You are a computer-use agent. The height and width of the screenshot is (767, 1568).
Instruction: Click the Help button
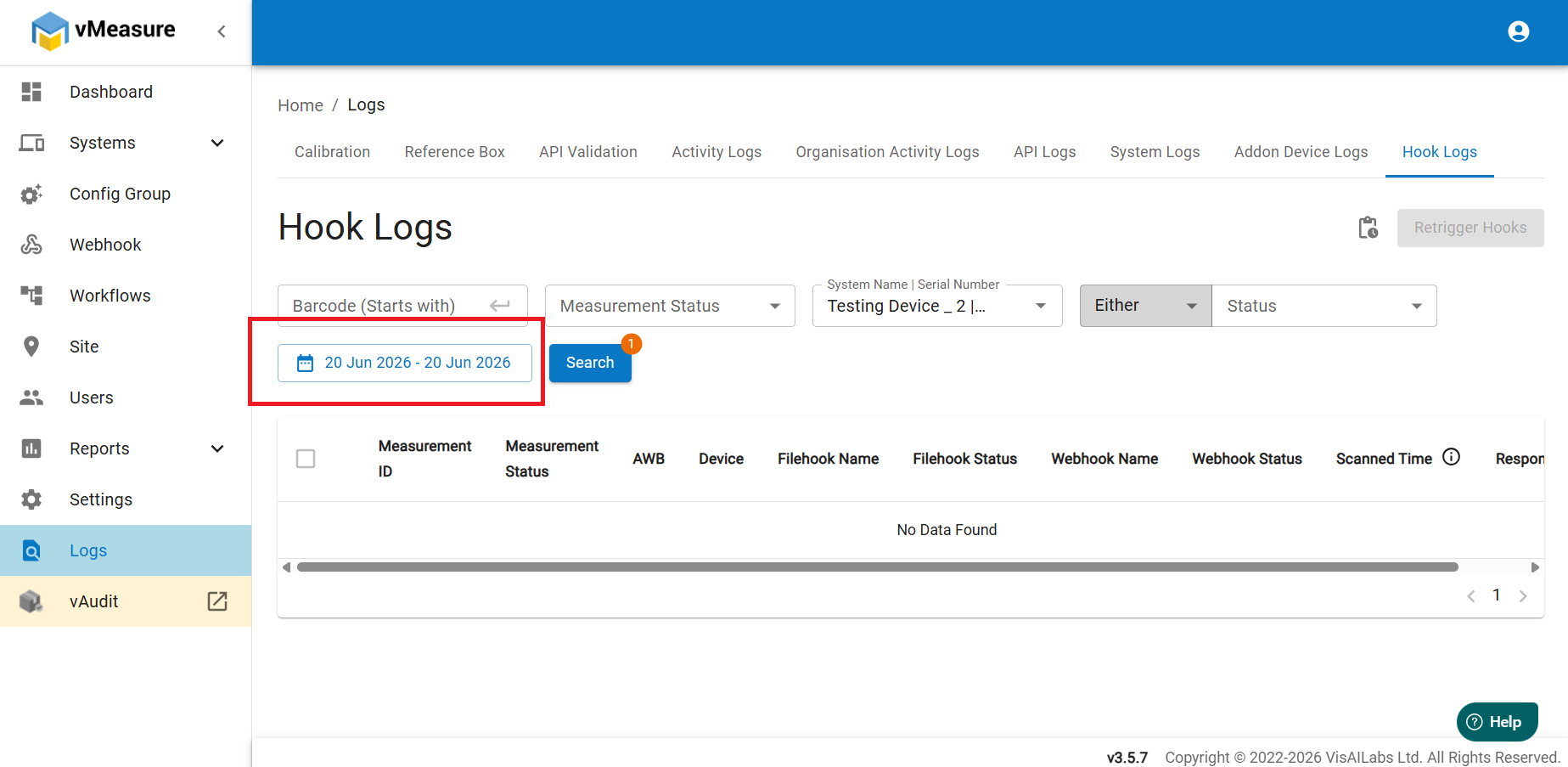[x=1497, y=722]
